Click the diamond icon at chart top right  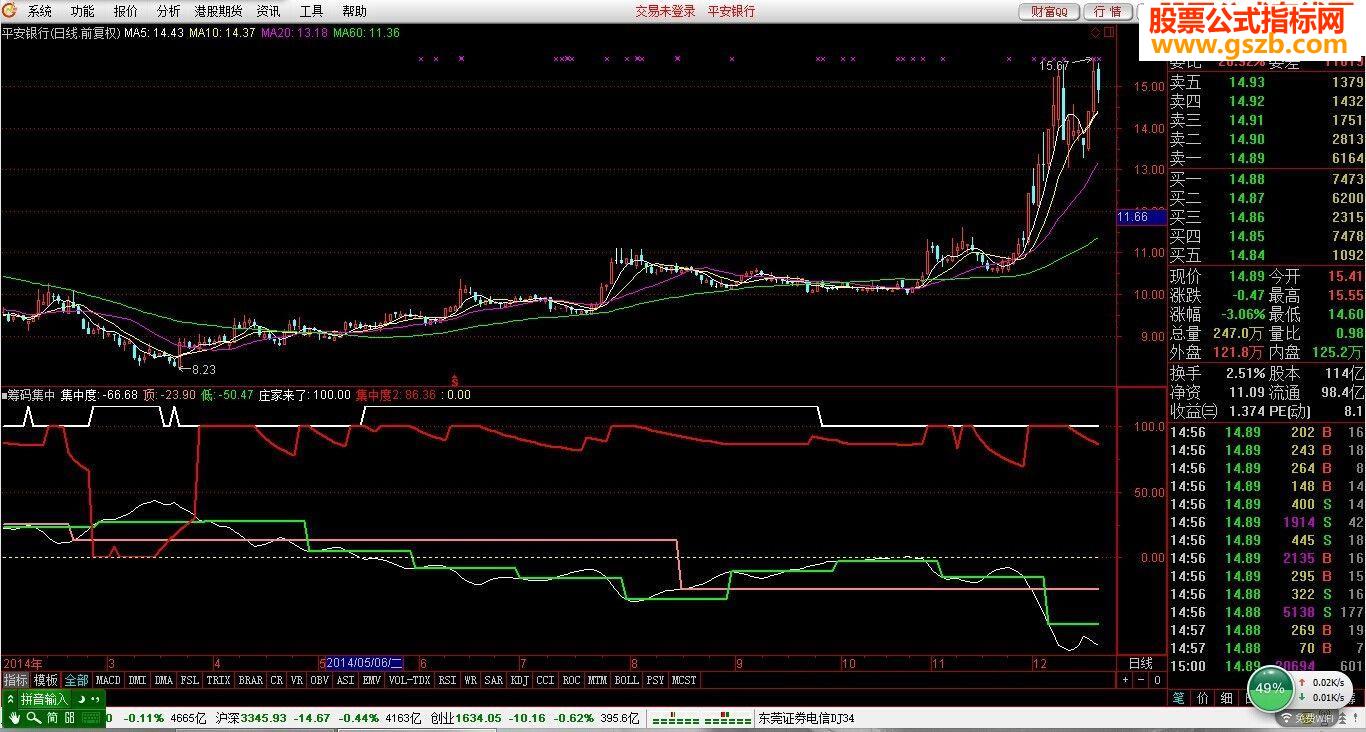1096,33
